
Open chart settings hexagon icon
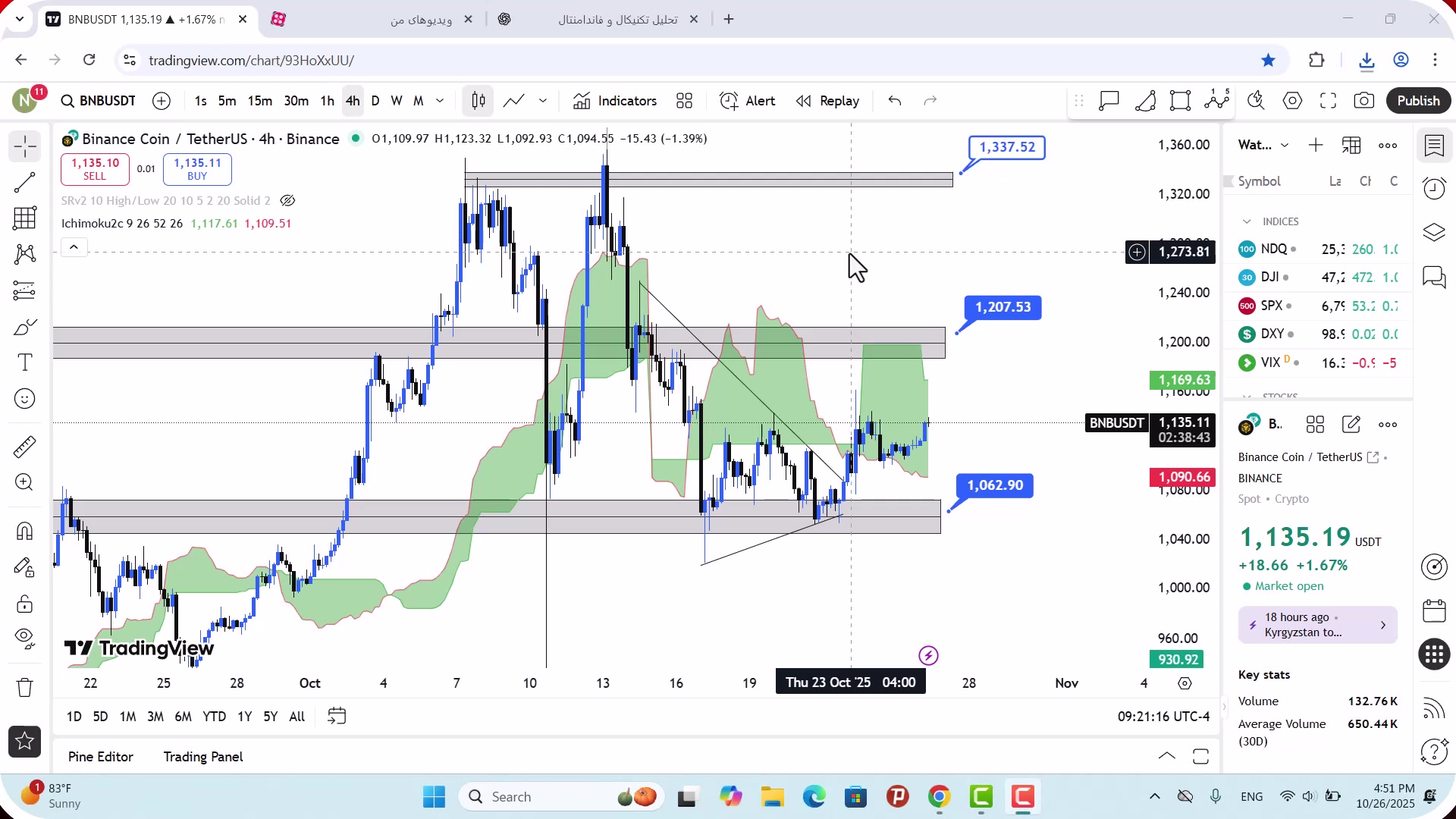[1293, 101]
